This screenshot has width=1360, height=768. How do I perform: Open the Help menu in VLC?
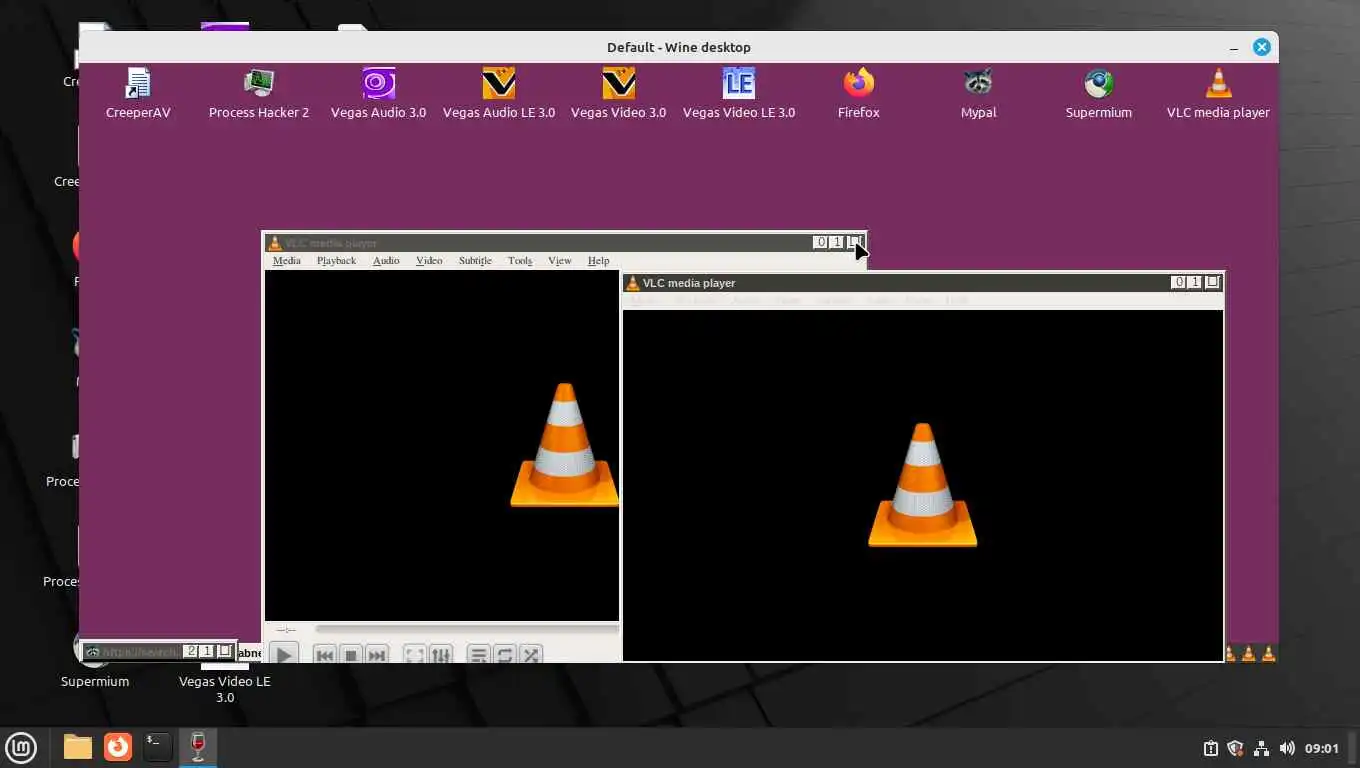pyautogui.click(x=598, y=260)
